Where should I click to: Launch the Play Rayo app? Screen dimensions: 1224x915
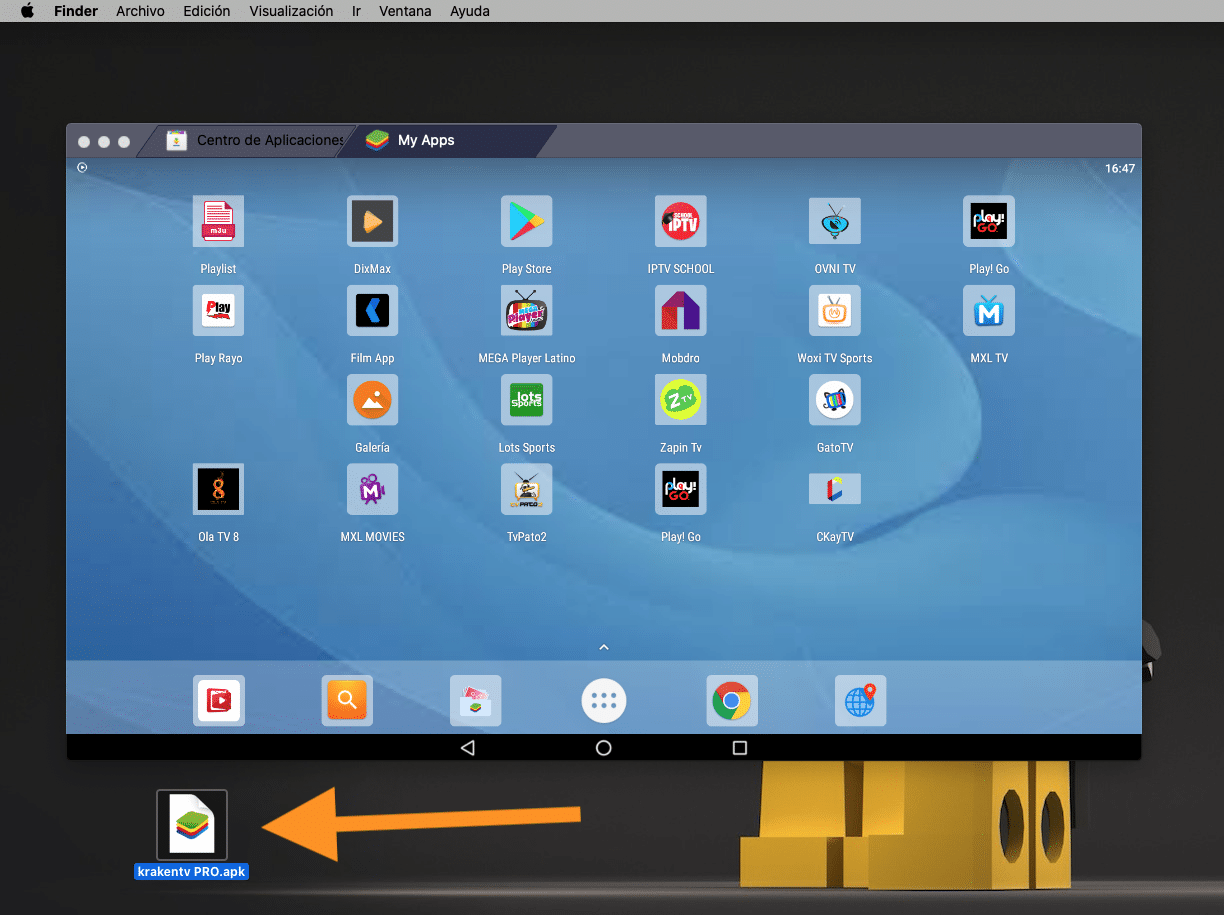tap(218, 311)
